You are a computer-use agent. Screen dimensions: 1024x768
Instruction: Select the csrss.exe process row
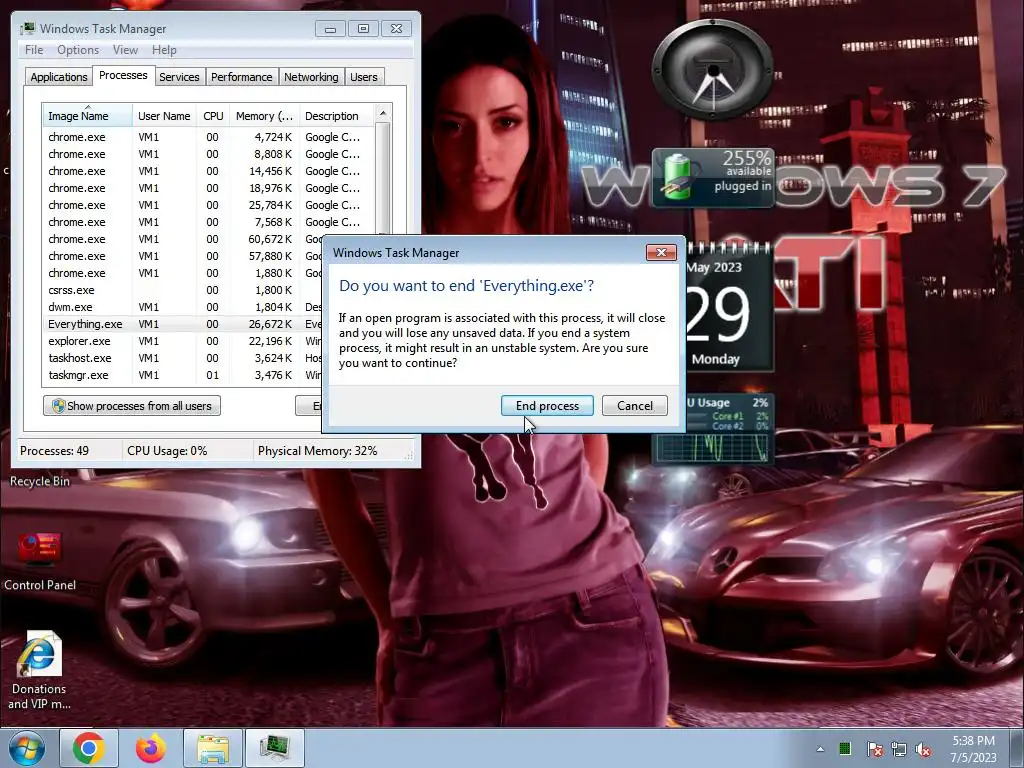click(183, 290)
